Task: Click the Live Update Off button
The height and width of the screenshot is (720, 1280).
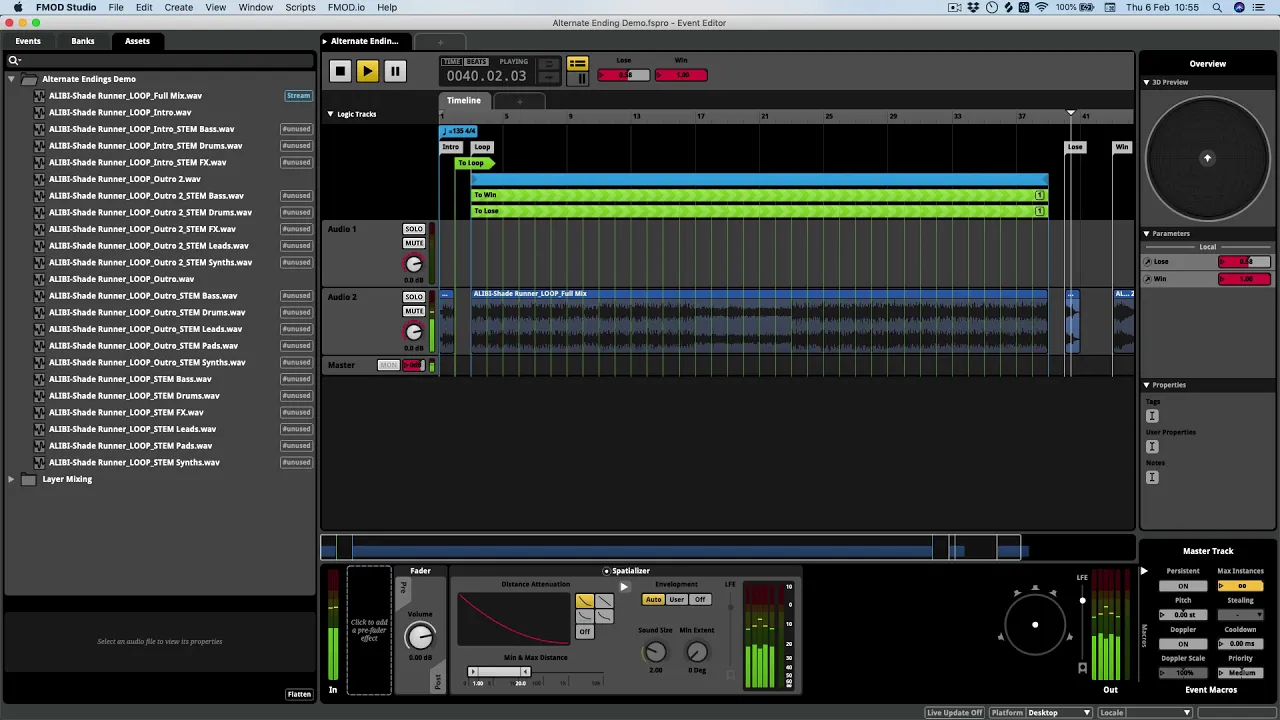Action: click(x=954, y=713)
